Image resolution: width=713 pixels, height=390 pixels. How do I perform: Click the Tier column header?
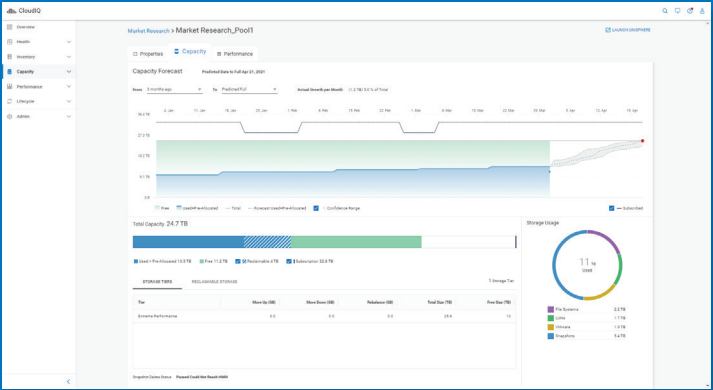pyautogui.click(x=141, y=302)
